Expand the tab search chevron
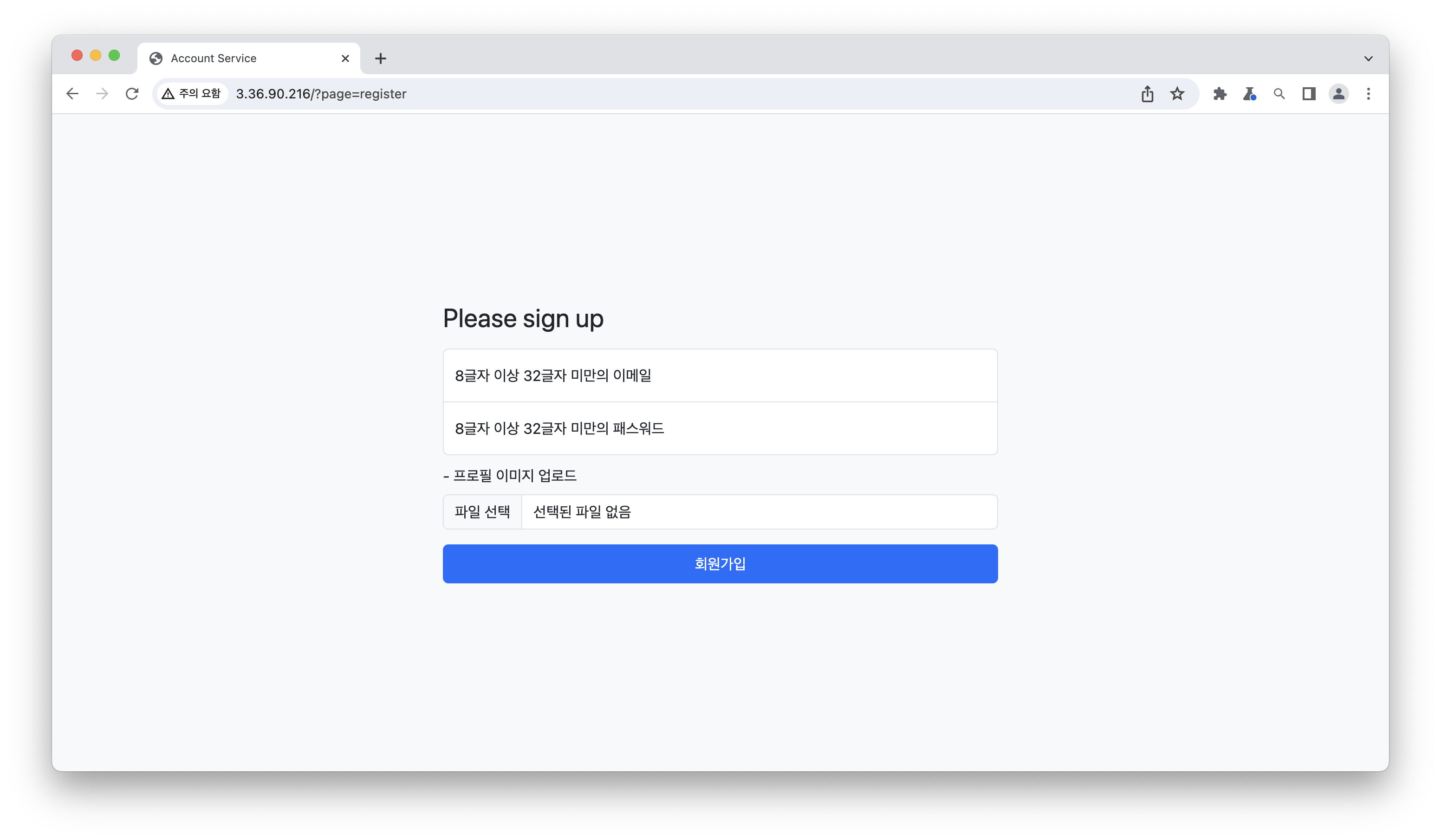The height and width of the screenshot is (840, 1441). 1369,58
